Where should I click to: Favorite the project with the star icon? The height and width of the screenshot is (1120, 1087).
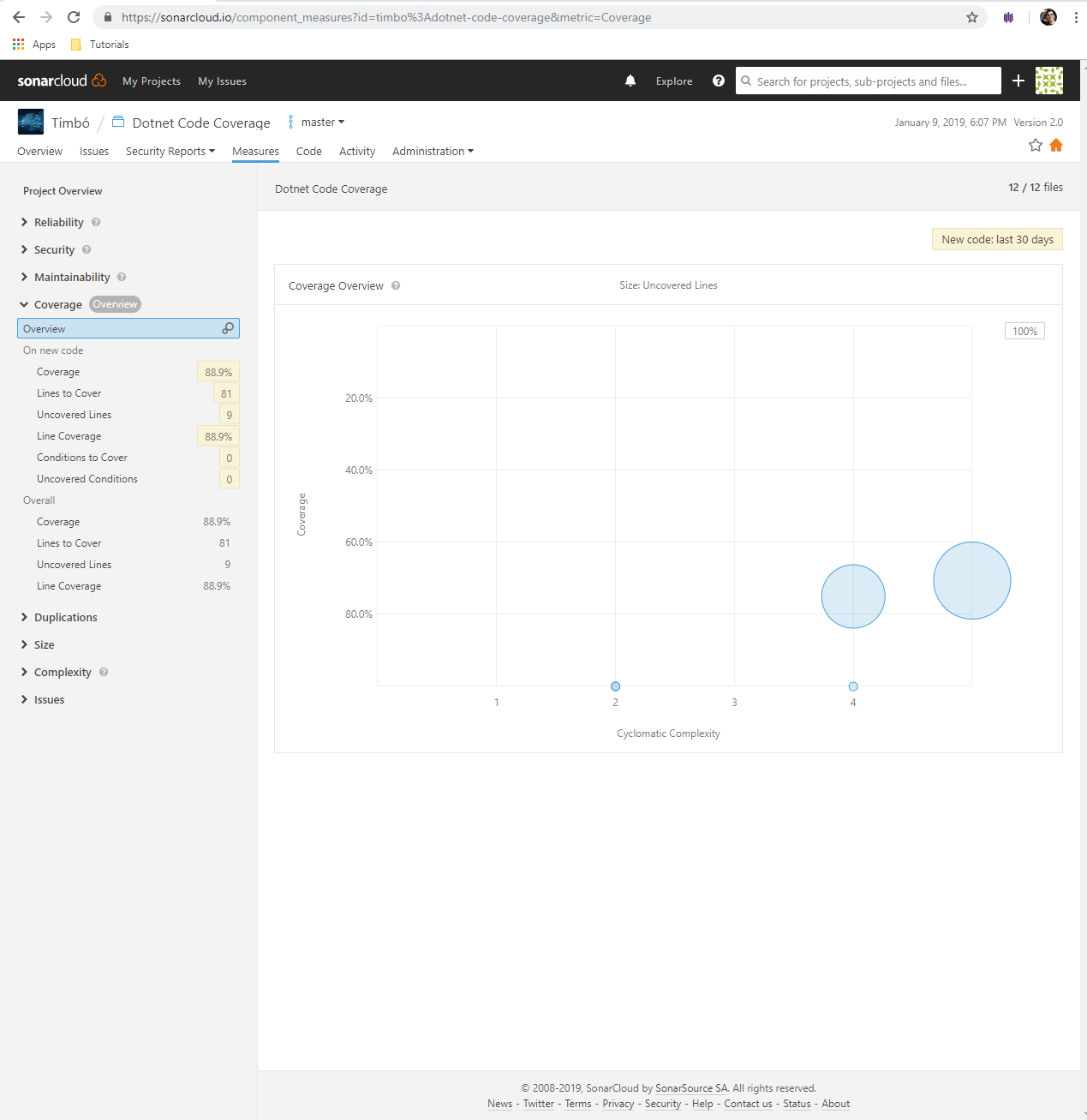pos(1036,145)
